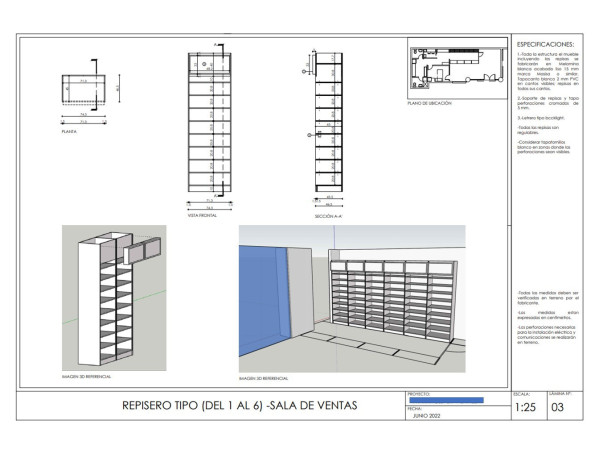Click the ESCALA field label
Viewport: 599px width, 450px height.
pos(522,394)
